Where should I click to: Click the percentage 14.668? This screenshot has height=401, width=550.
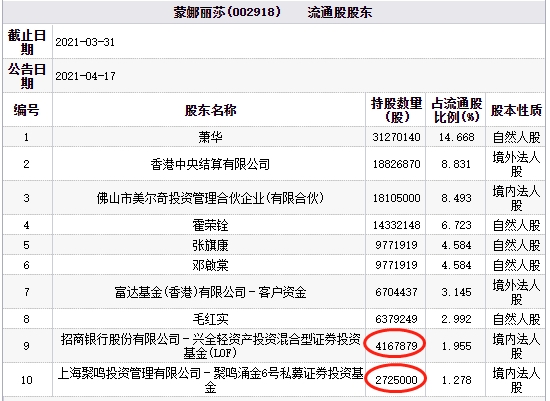[456, 137]
